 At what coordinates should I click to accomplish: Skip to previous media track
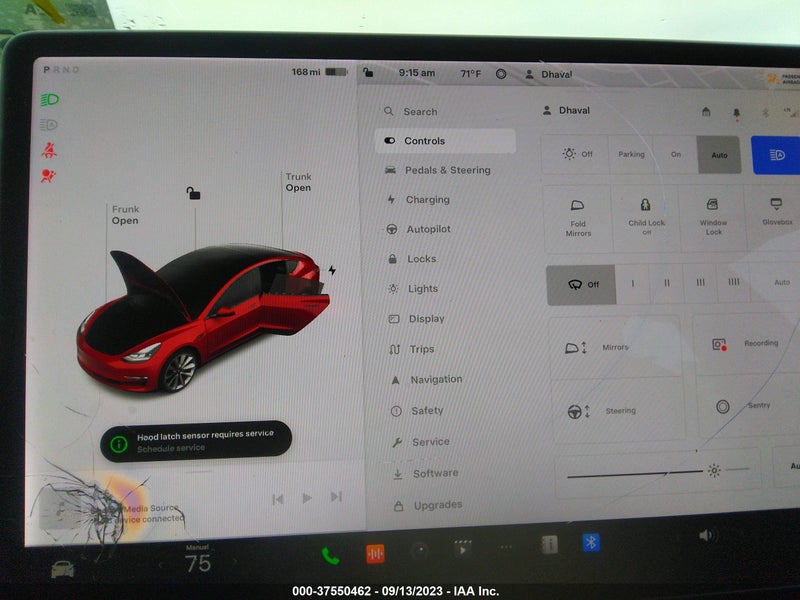tap(278, 499)
